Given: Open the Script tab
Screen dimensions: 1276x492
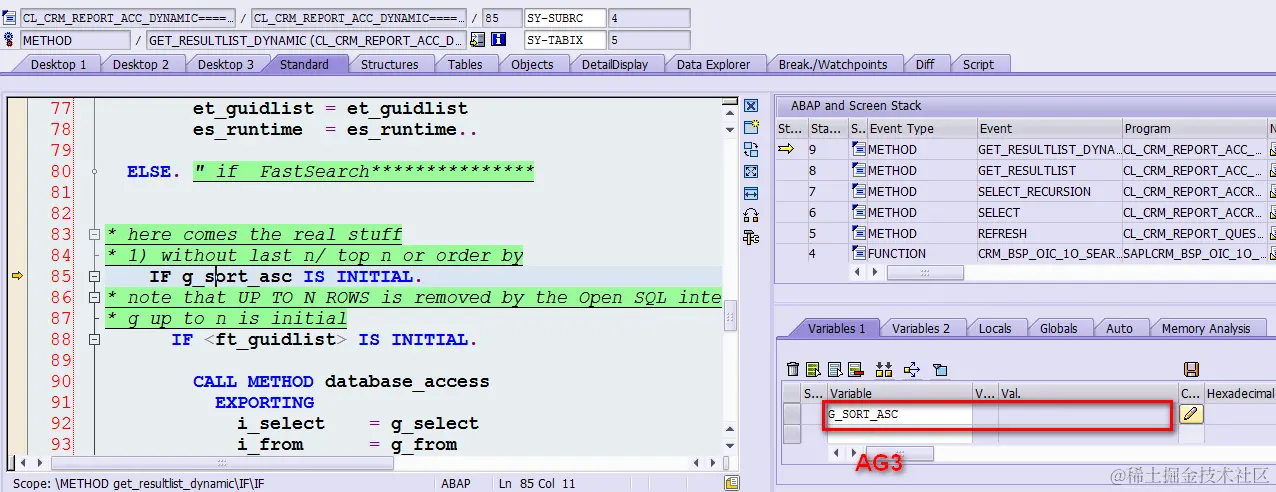Looking at the screenshot, I should [978, 64].
